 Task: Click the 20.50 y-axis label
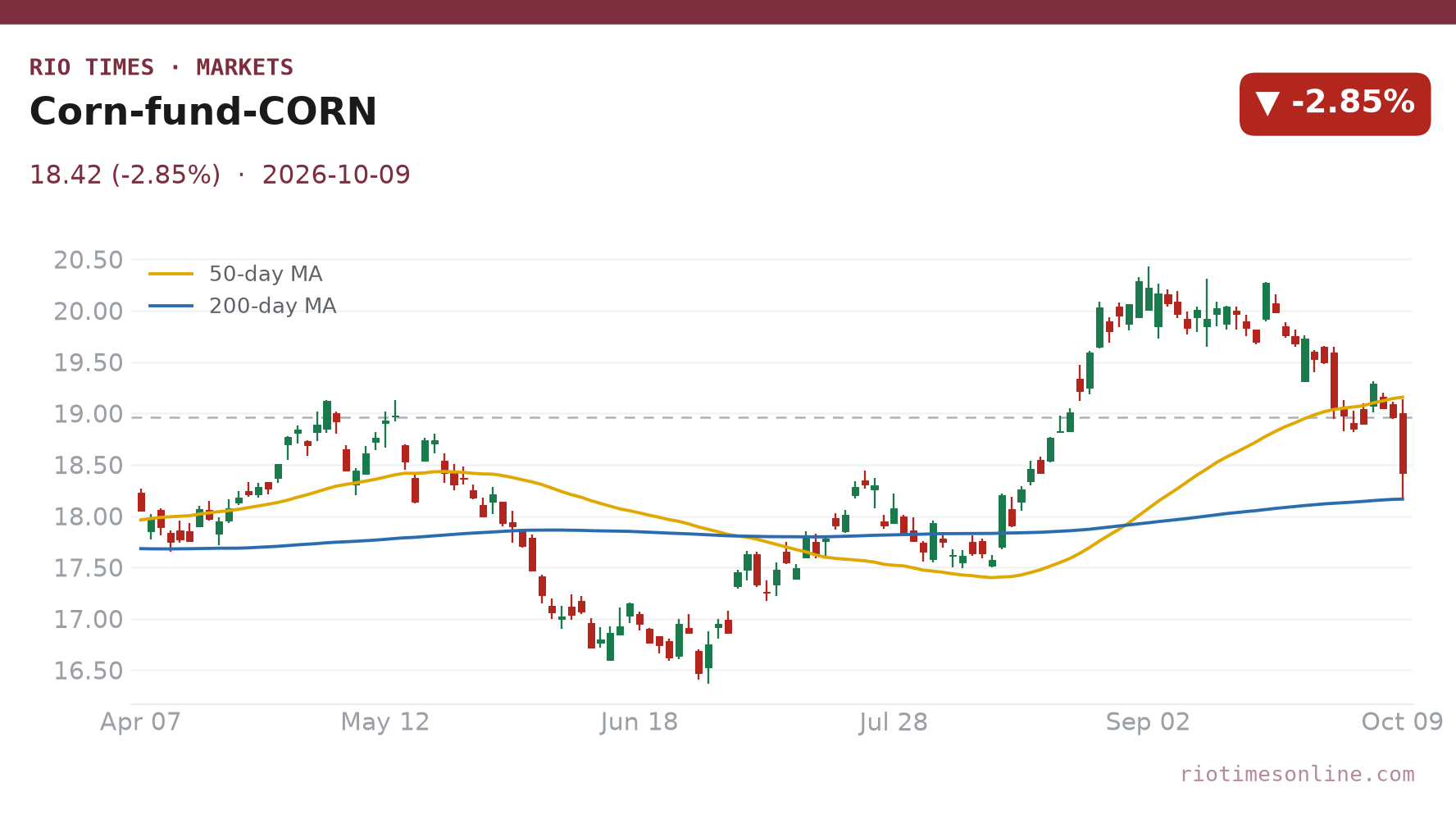click(89, 260)
